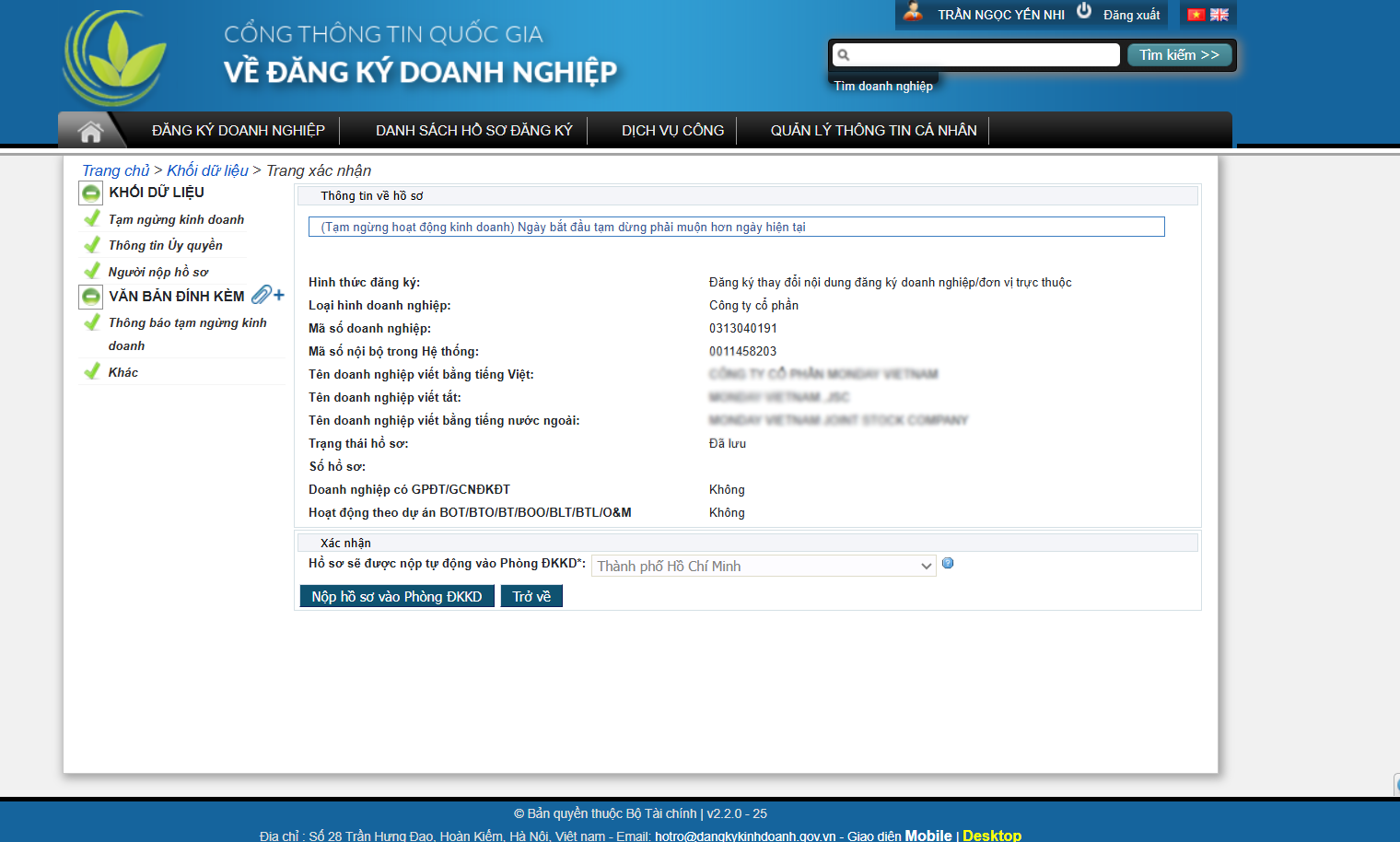
Task: Click the Vietnamese flag language icon
Action: tap(1196, 15)
